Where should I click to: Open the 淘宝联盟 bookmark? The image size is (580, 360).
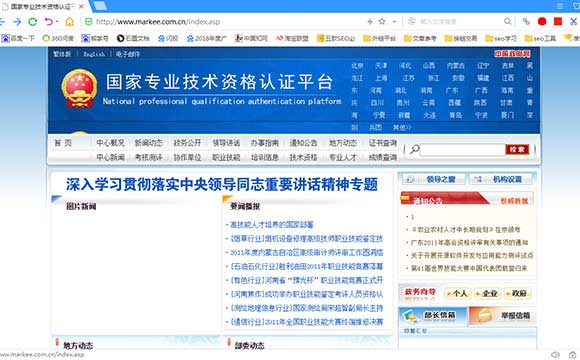tap(292, 38)
